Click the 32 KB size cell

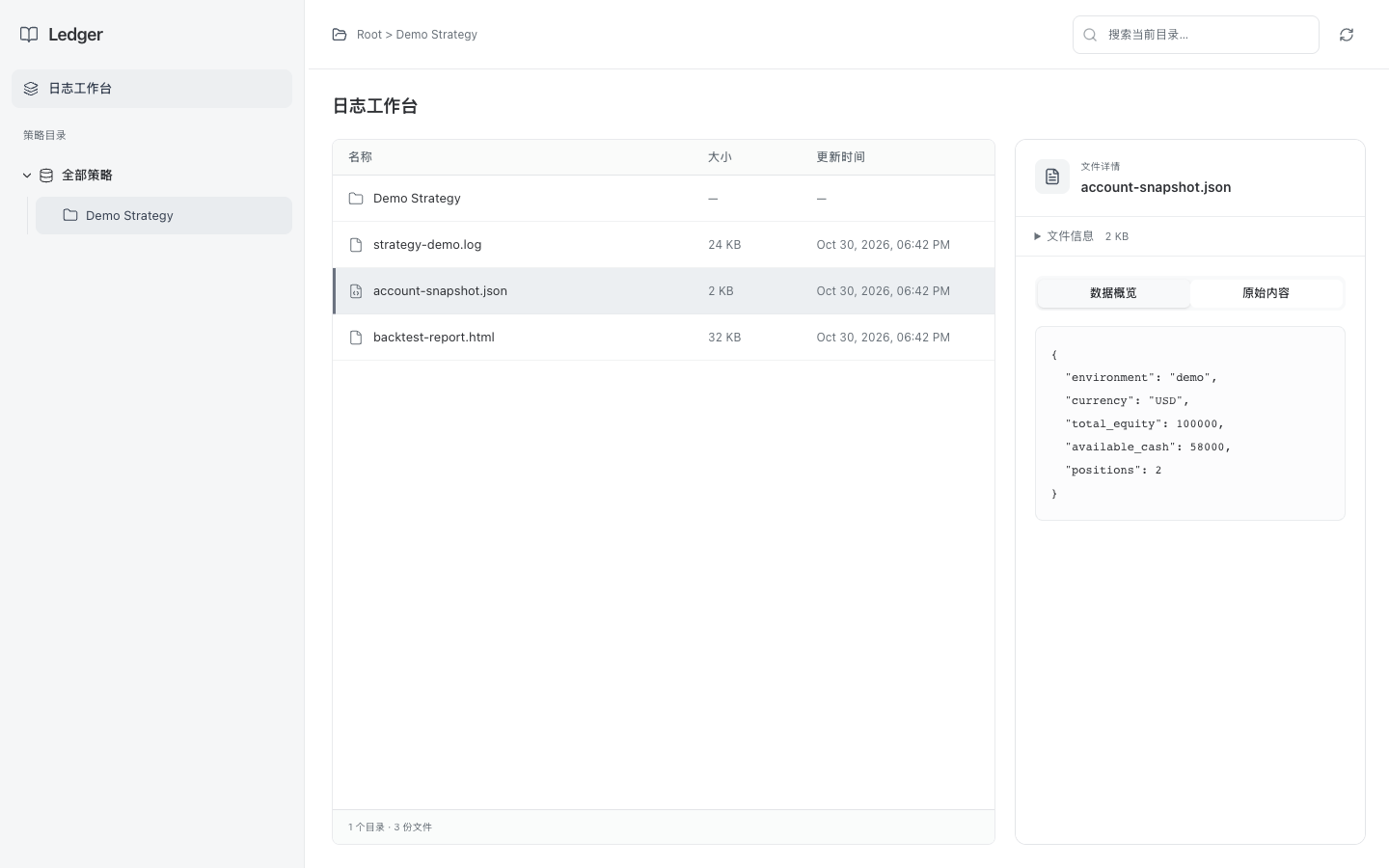tap(724, 338)
